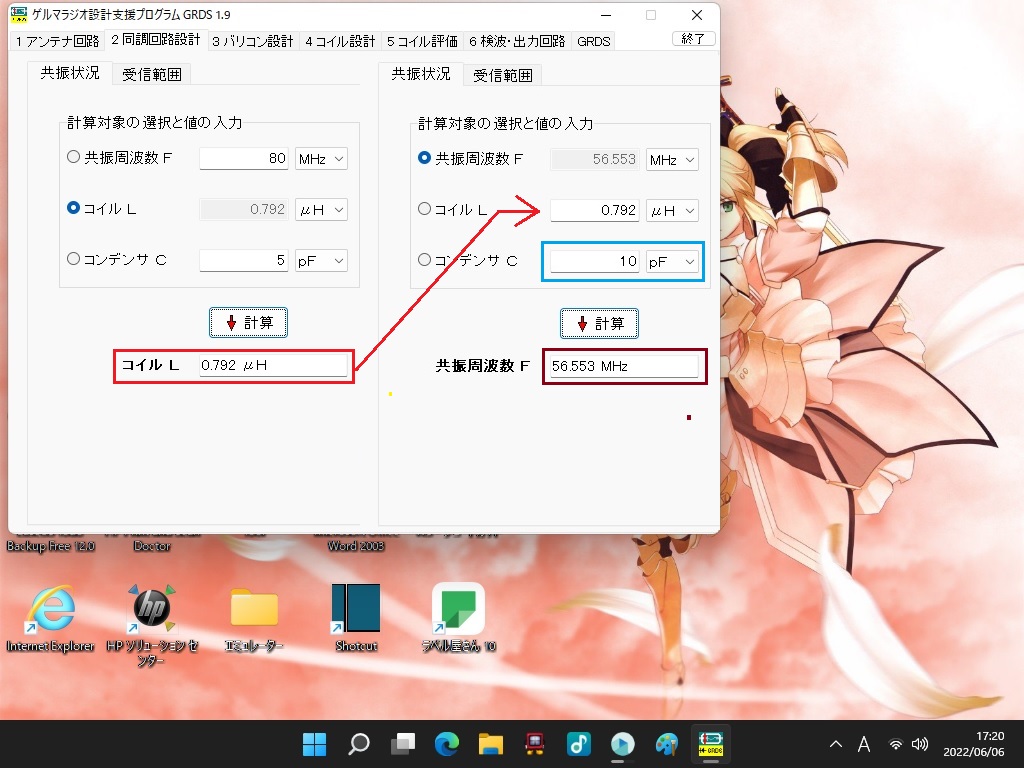Image resolution: width=1024 pixels, height=768 pixels.
Task: Click the red train app icon in taskbar
Action: tap(535, 743)
